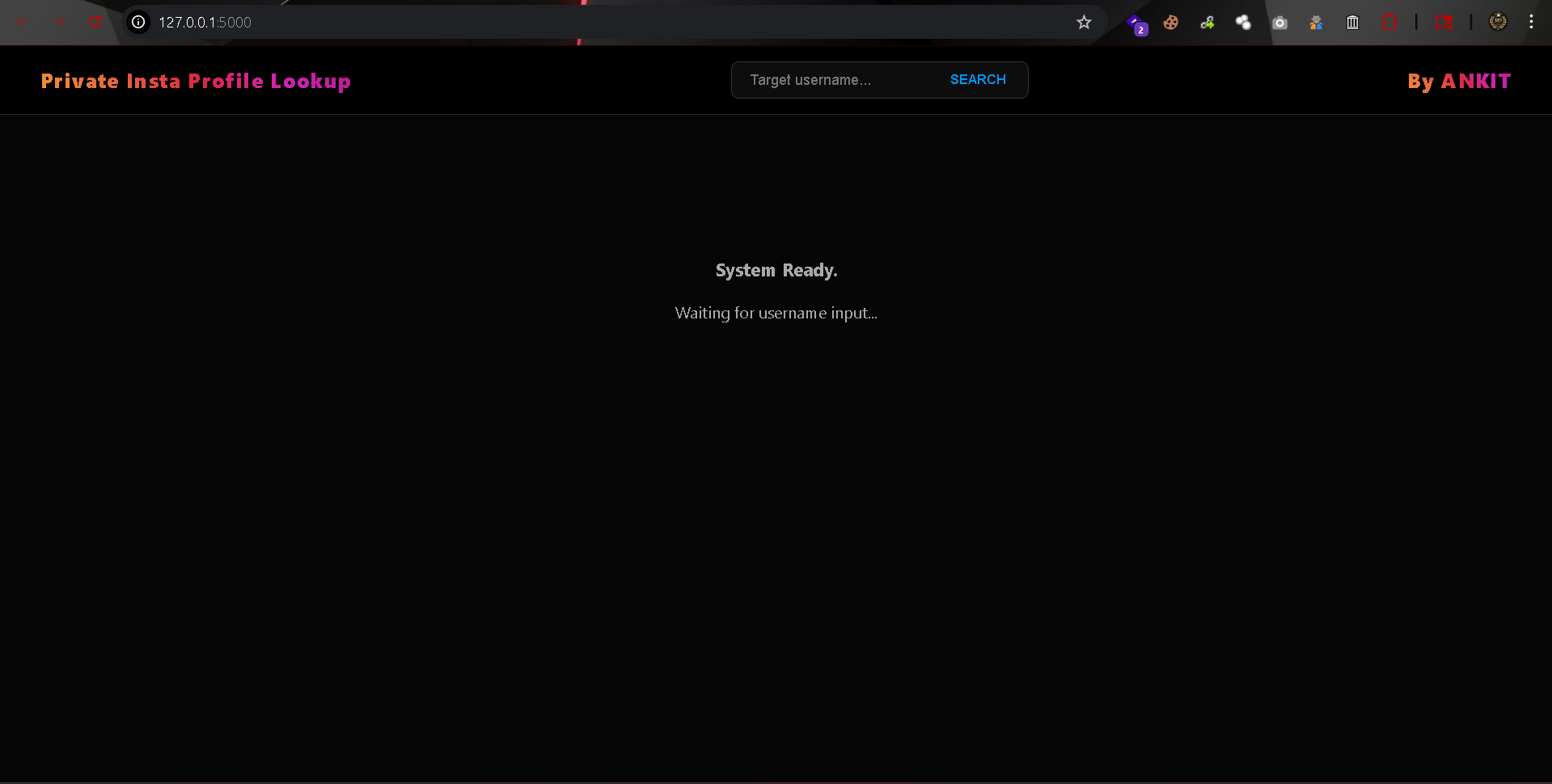Screen dimensions: 1552x784
Task: Open the camera screenshot extension
Action: click(1279, 23)
